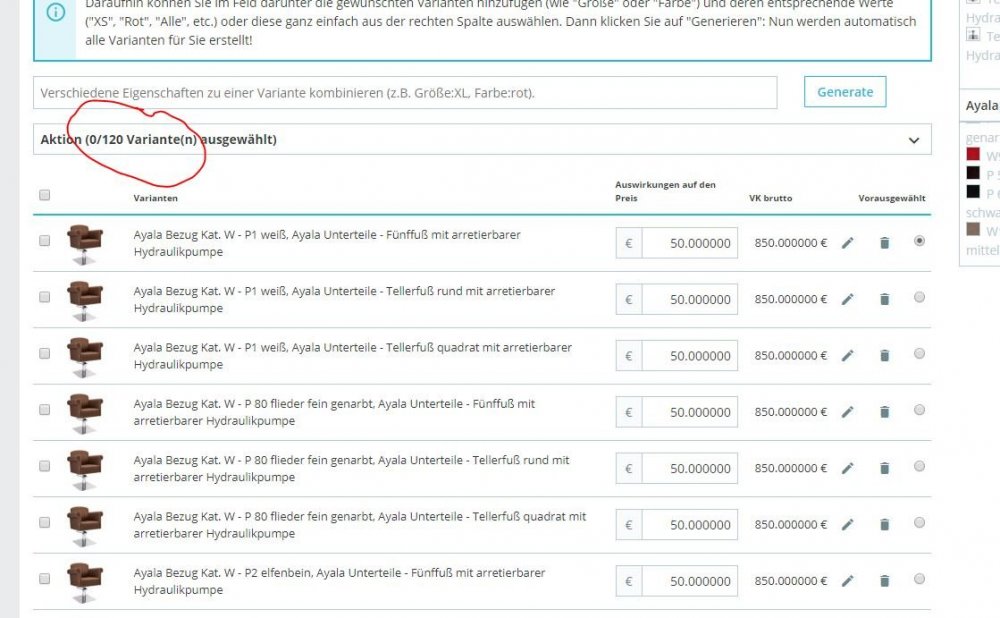The height and width of the screenshot is (618, 1000).
Task: Select the red color swatch in Ayala panel
Action: [973, 154]
